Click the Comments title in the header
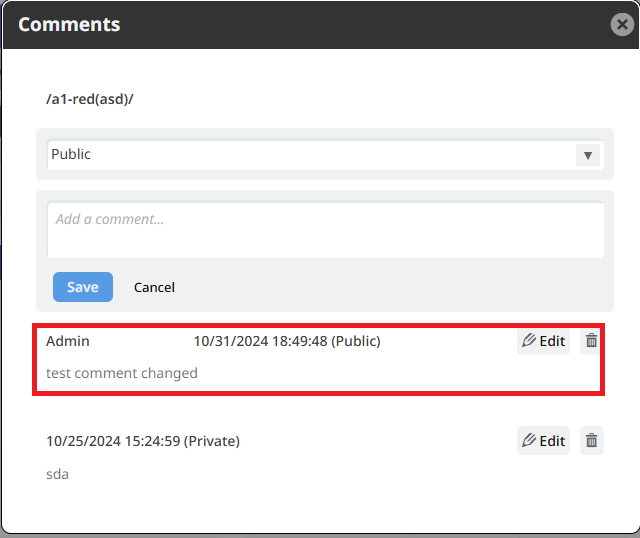Screen dimensions: 640x538 coord(69,24)
